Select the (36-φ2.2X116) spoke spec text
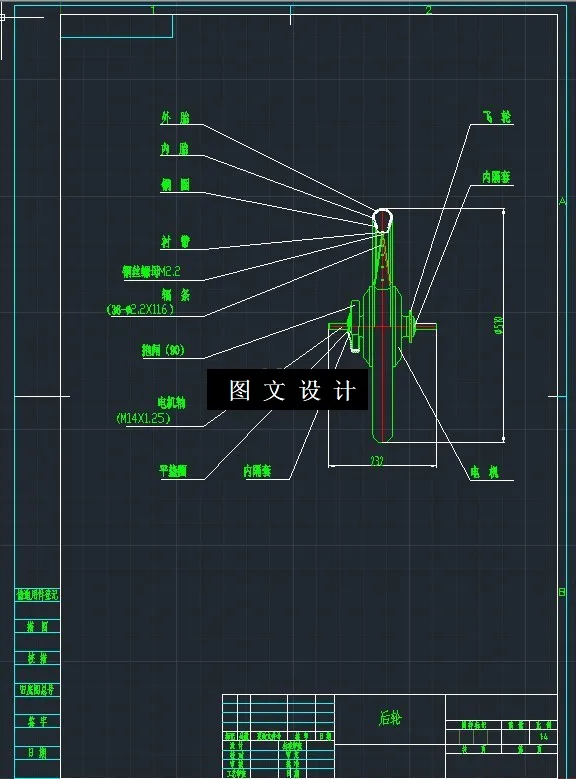The height and width of the screenshot is (779, 576). tap(141, 309)
